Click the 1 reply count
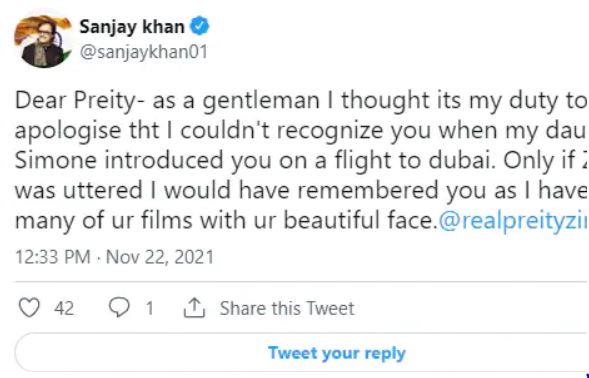This screenshot has height=378, width=589. click(150, 308)
